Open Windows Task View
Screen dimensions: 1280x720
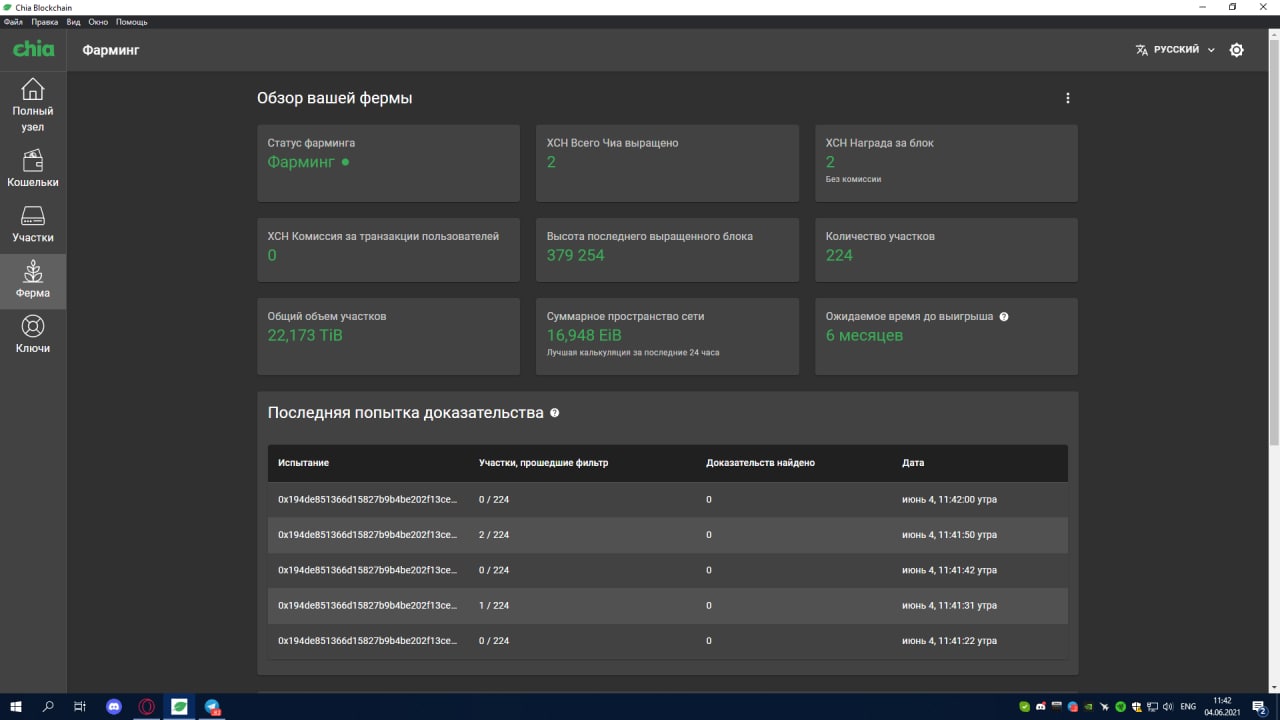click(x=80, y=707)
